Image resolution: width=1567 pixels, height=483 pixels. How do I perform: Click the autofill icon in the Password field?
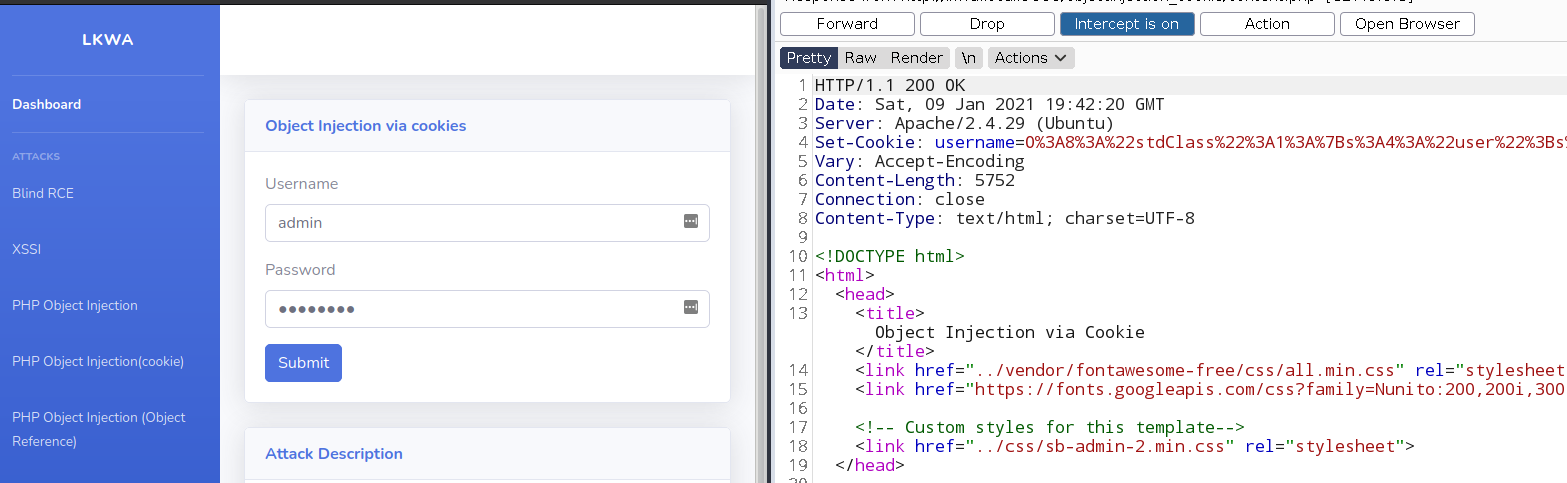tap(690, 308)
